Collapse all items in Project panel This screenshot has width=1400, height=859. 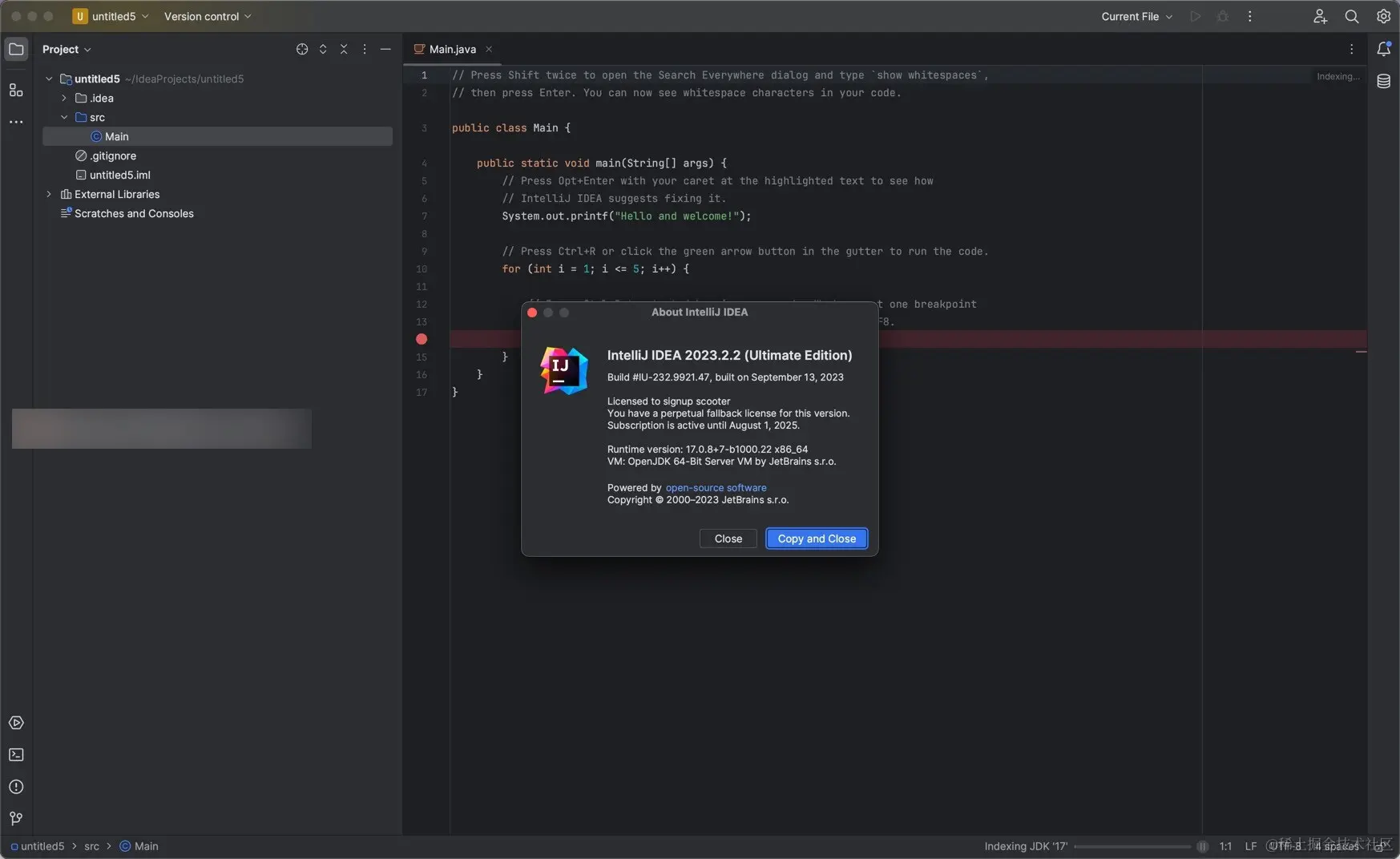[x=344, y=49]
